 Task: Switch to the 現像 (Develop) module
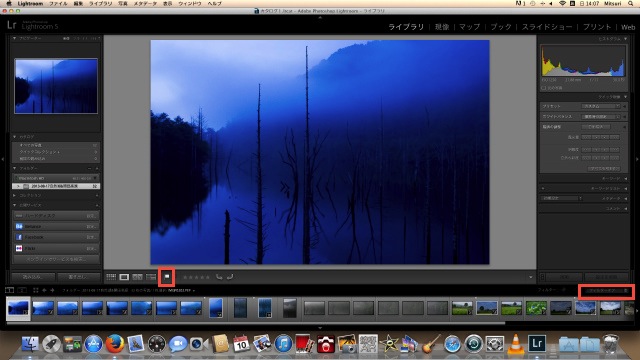442,27
